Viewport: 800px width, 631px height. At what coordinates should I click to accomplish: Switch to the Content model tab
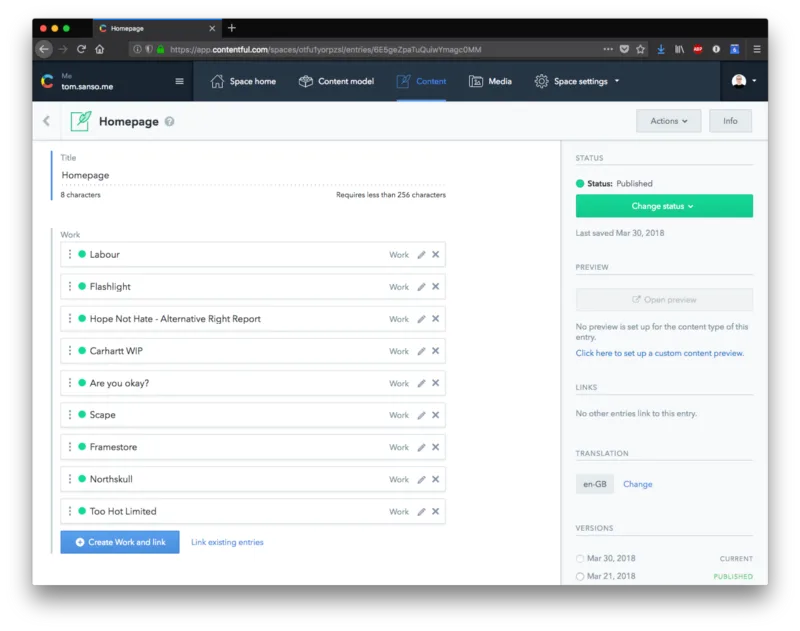(x=336, y=81)
